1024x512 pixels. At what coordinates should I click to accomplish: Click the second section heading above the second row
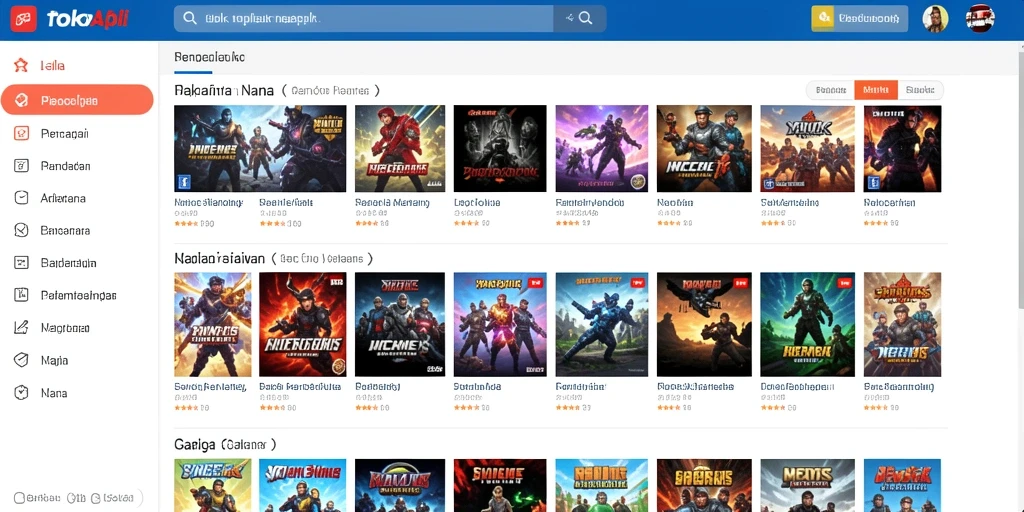pyautogui.click(x=219, y=259)
